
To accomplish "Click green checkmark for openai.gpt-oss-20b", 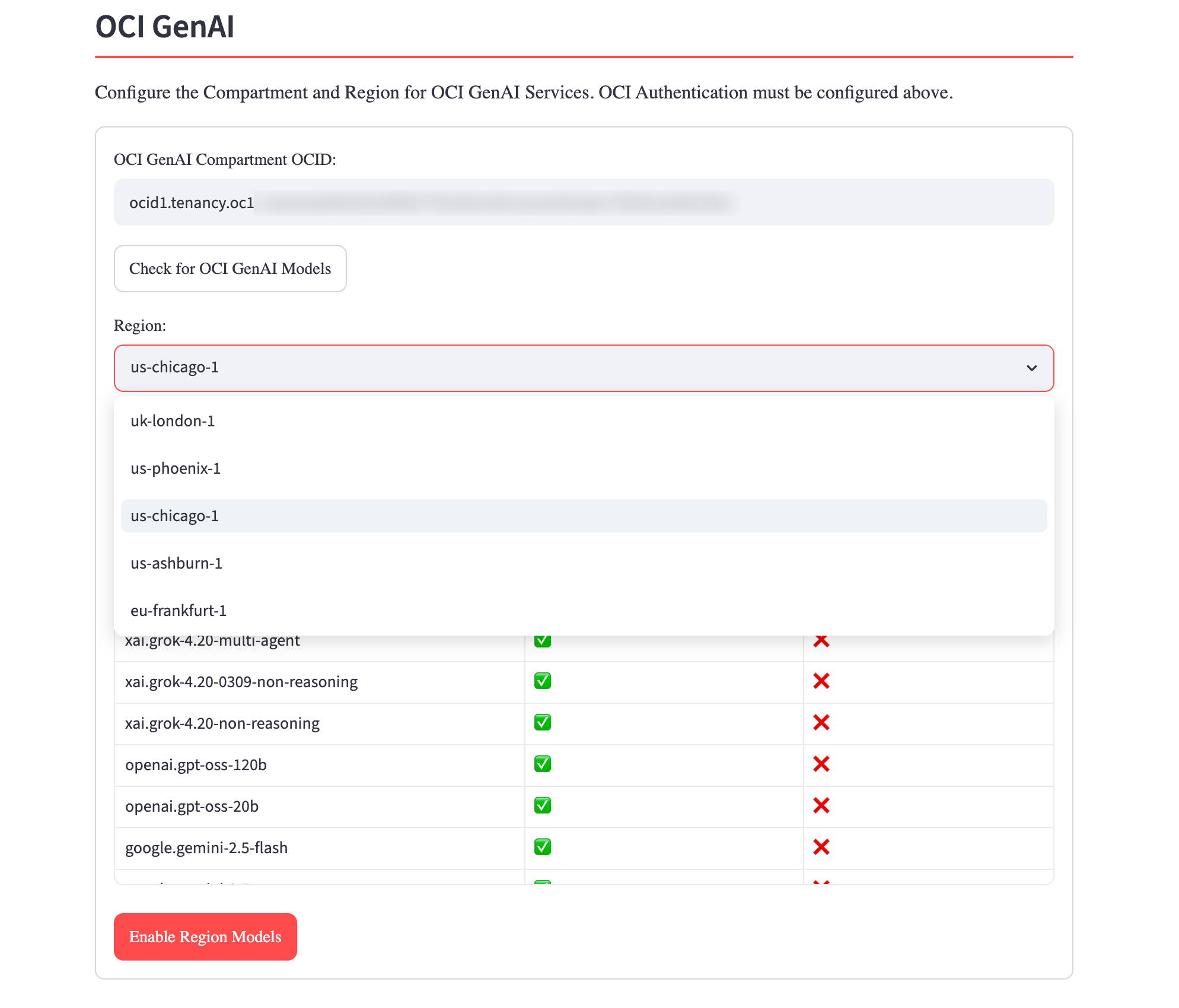I will coord(543,805).
